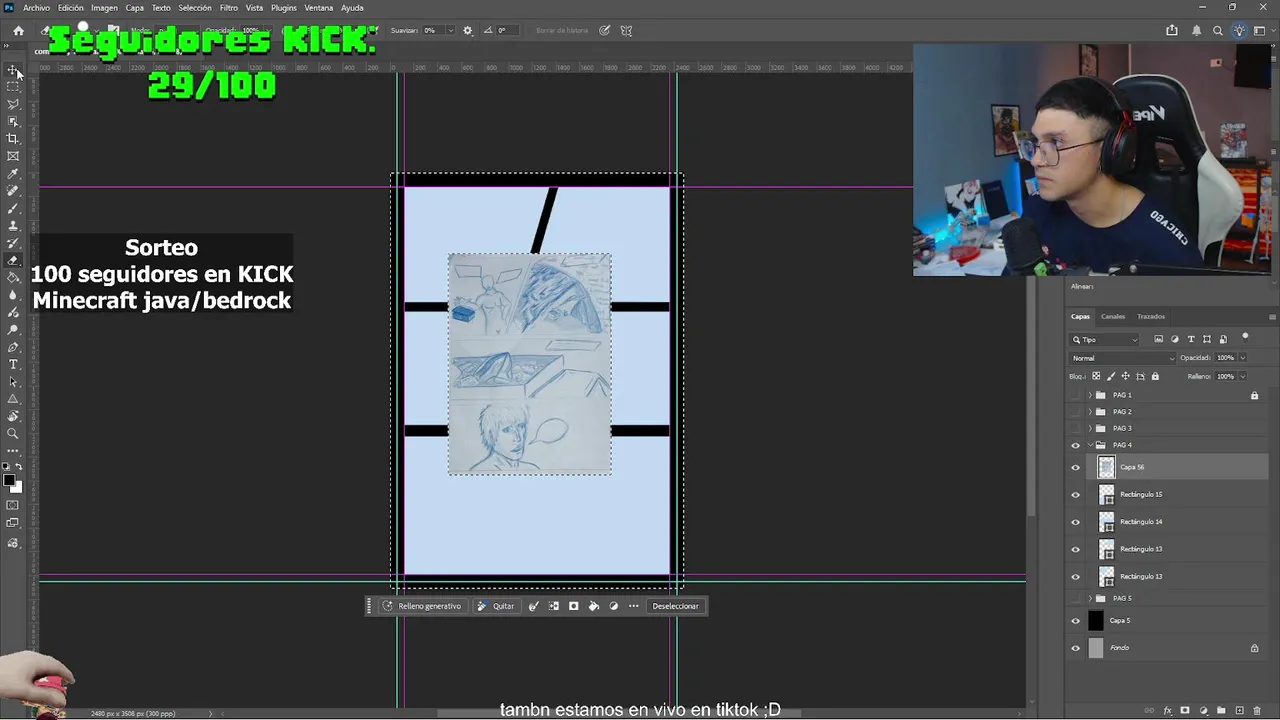This screenshot has height=720, width=1280.
Task: Hide the Rectángulo 14 layer
Action: click(x=1076, y=522)
